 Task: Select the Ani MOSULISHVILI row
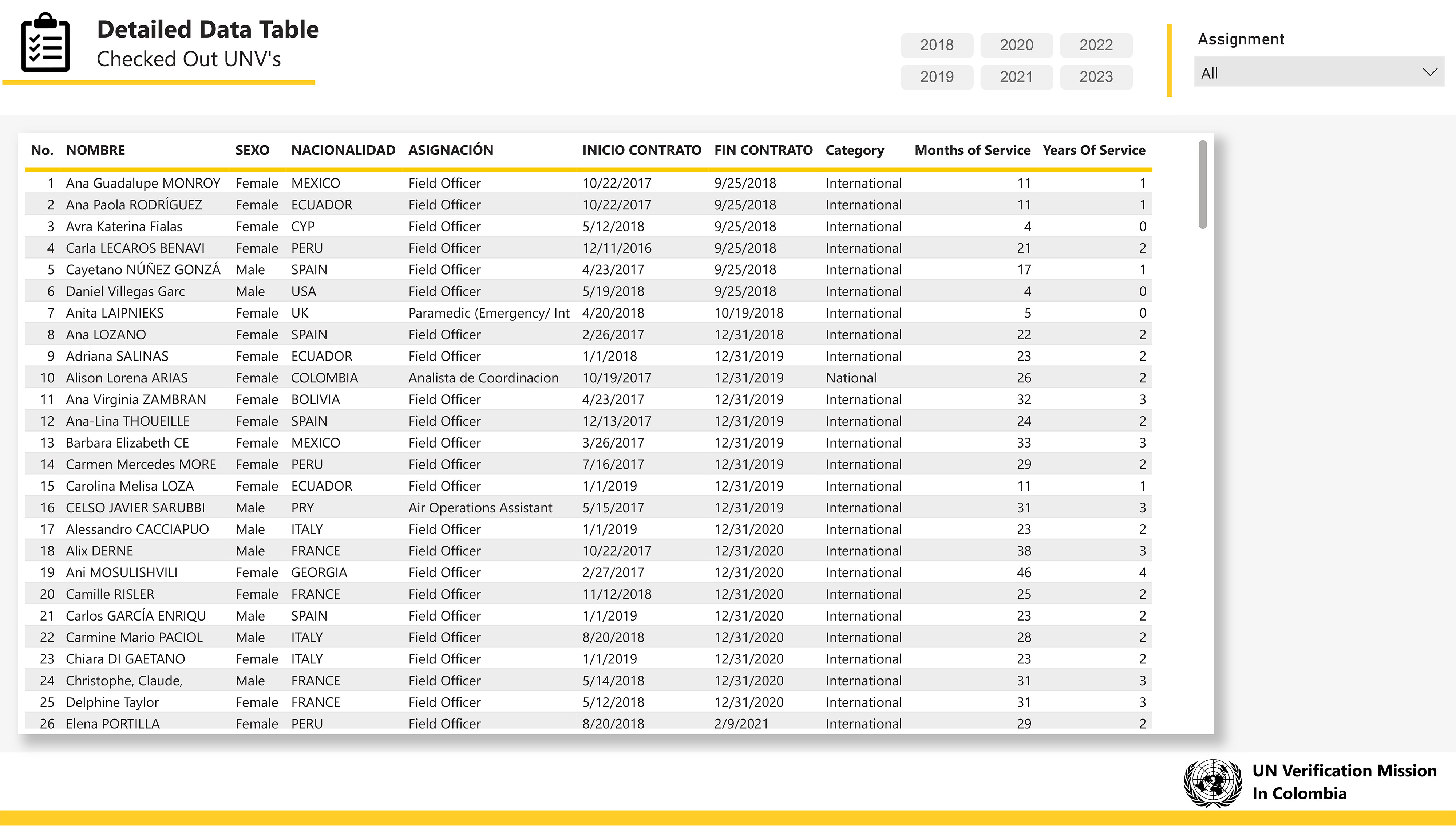tap(122, 572)
